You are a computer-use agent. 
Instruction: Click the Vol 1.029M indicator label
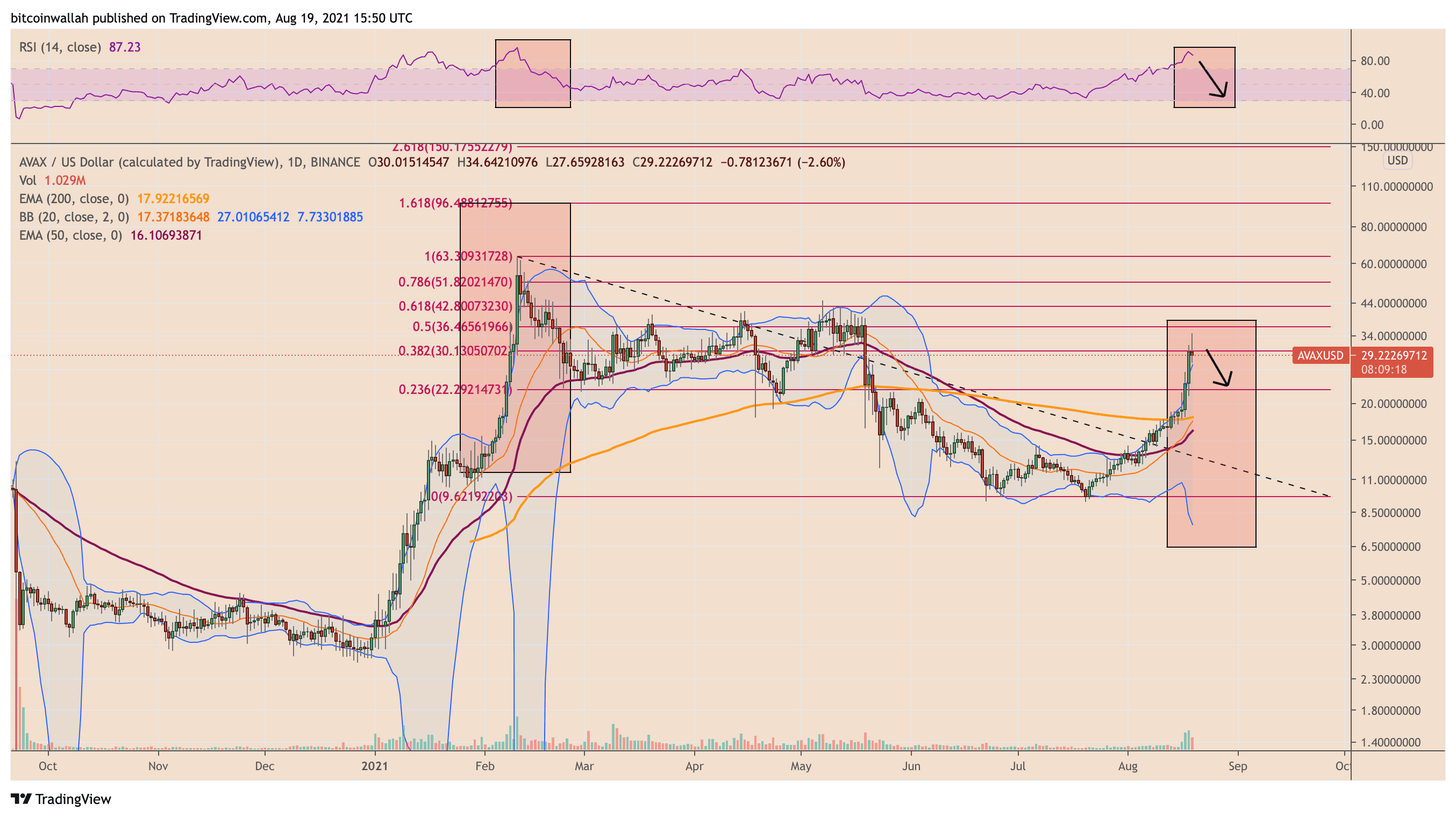[53, 180]
